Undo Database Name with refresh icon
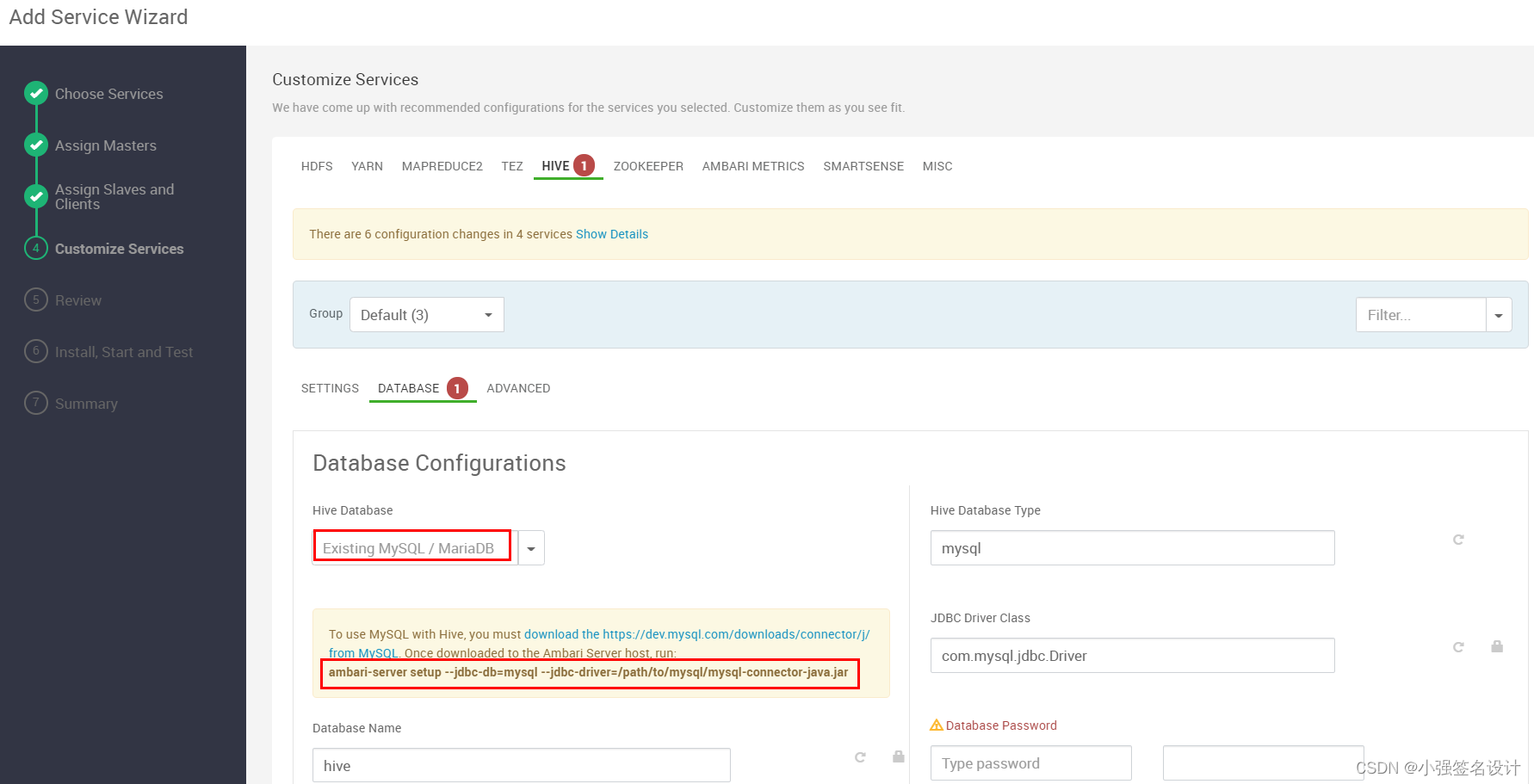This screenshot has width=1534, height=784. click(x=860, y=757)
